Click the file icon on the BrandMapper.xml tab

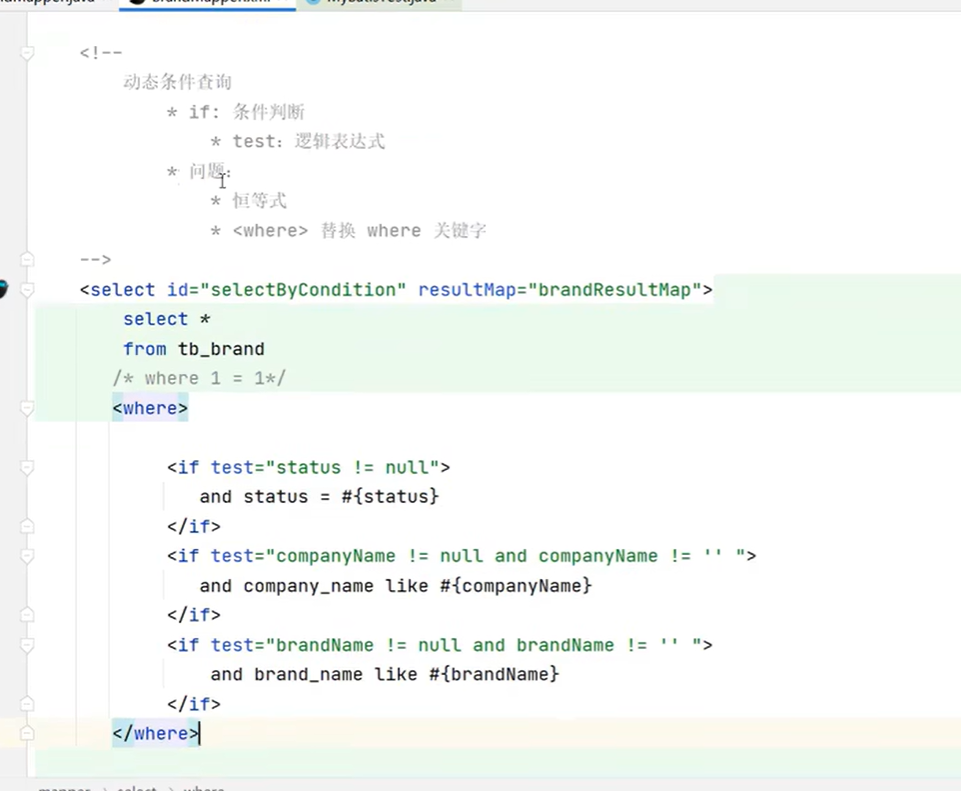[x=138, y=2]
